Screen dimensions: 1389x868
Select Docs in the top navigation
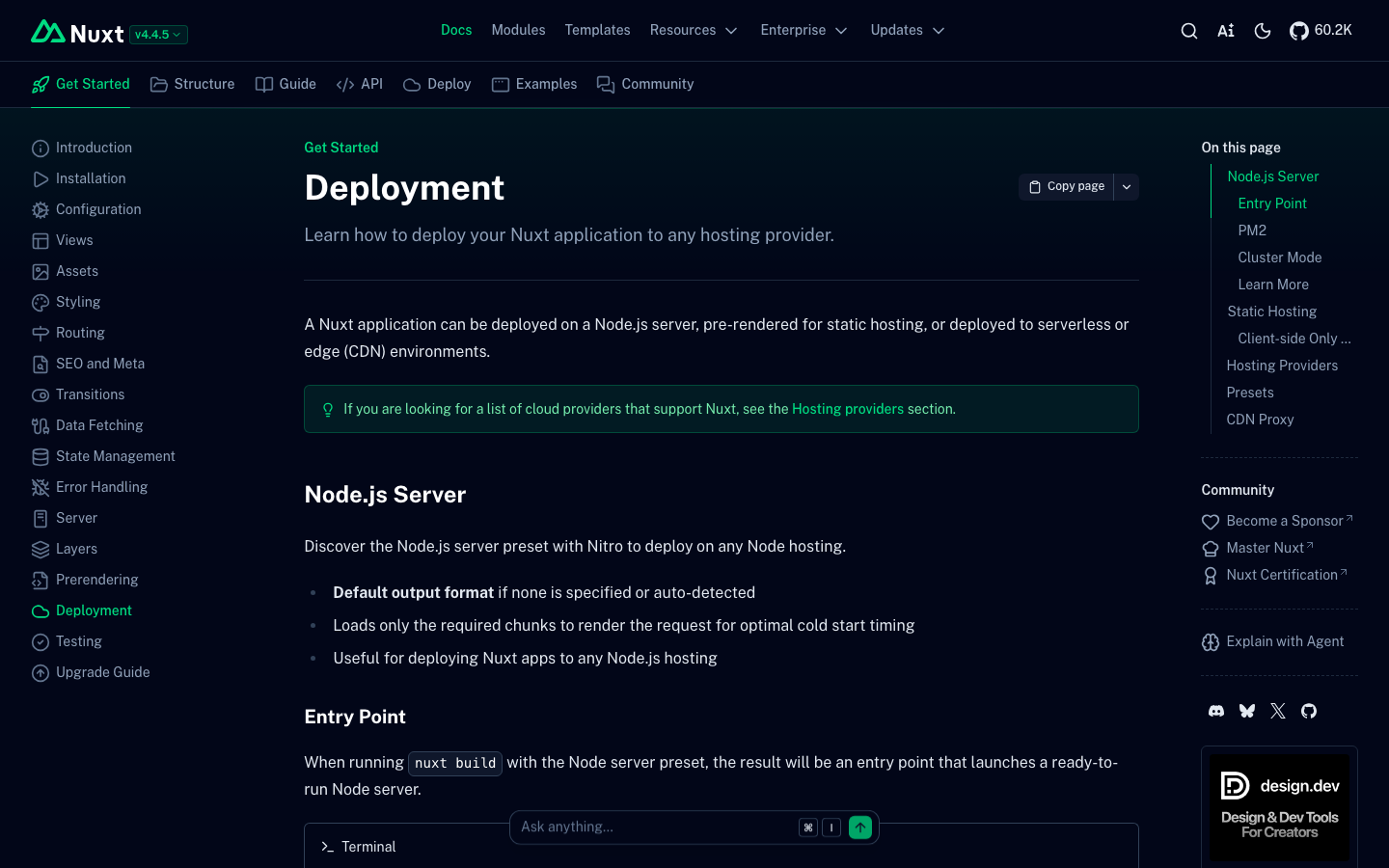(456, 30)
